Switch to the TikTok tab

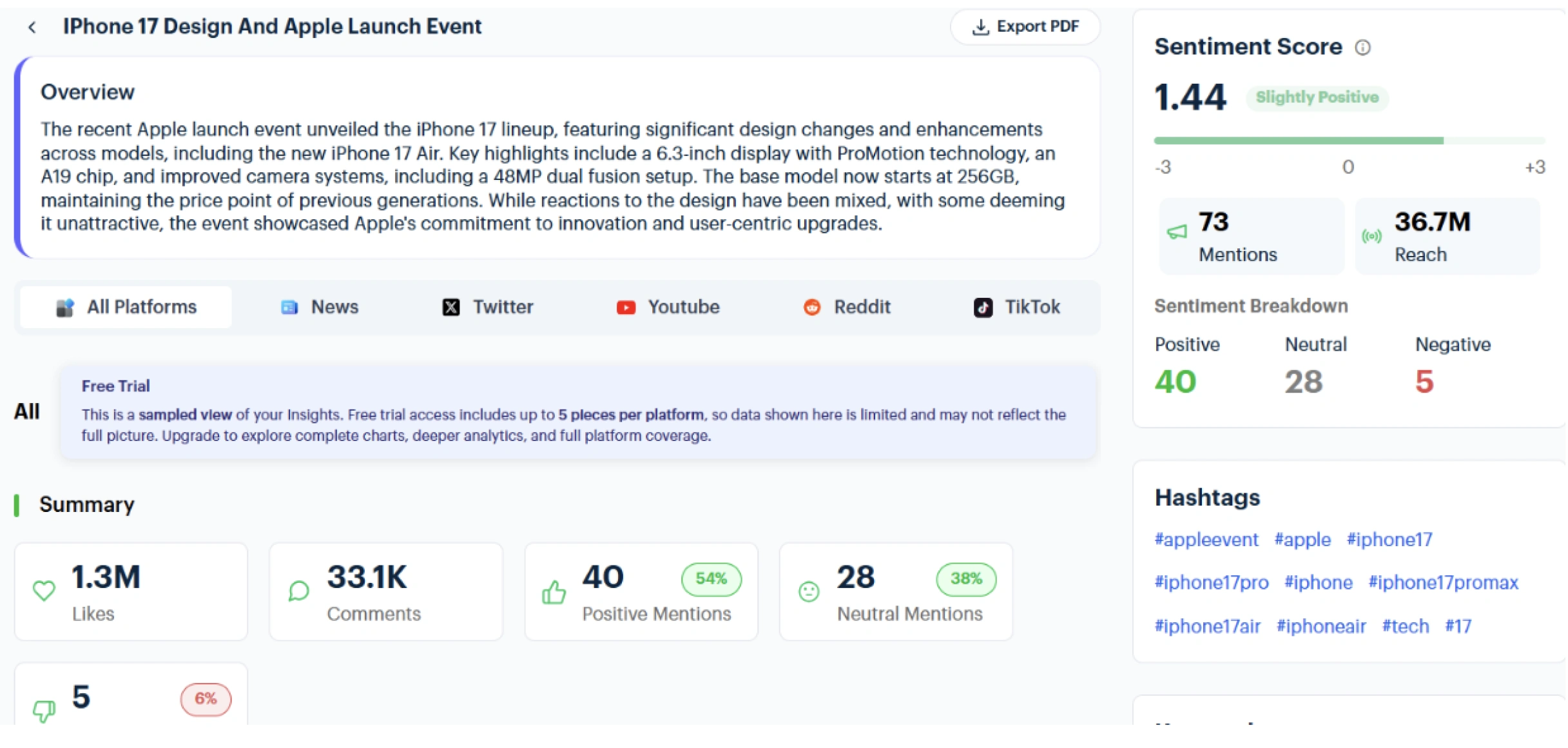[x=1017, y=307]
